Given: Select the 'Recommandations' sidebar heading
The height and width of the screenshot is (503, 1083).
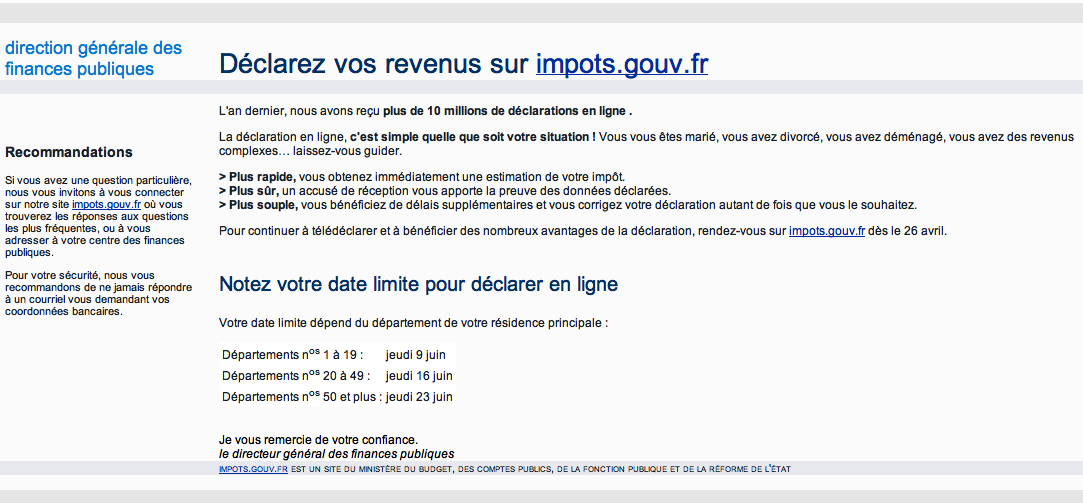Looking at the screenshot, I should pyautogui.click(x=68, y=153).
